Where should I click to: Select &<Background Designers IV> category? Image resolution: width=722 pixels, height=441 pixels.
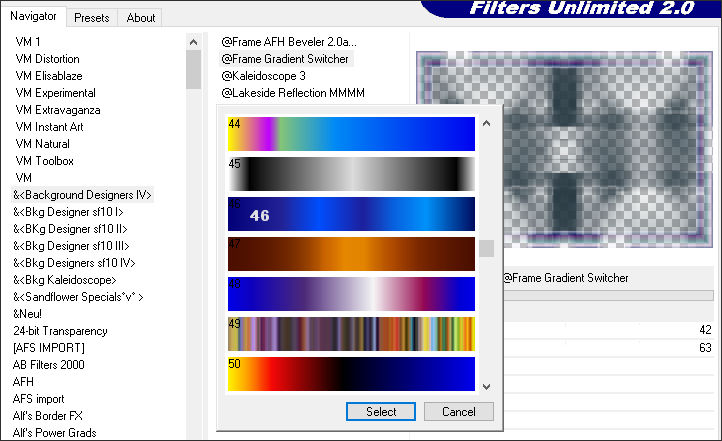(82, 195)
